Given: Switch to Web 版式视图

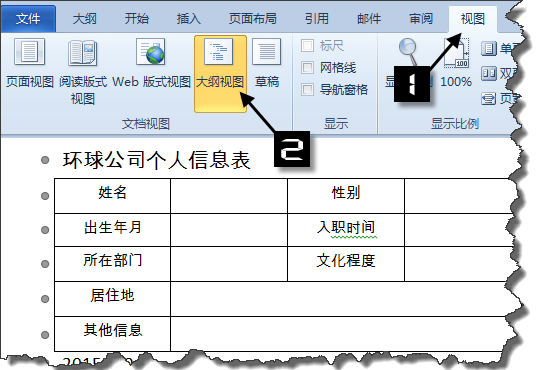Looking at the screenshot, I should [151, 64].
